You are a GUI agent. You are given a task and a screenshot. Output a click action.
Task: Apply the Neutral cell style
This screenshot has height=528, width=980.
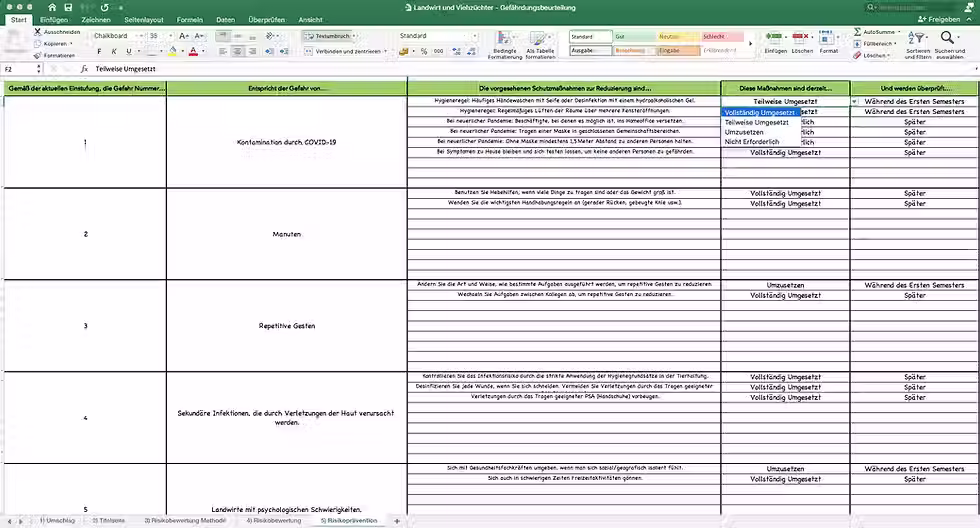click(x=678, y=37)
